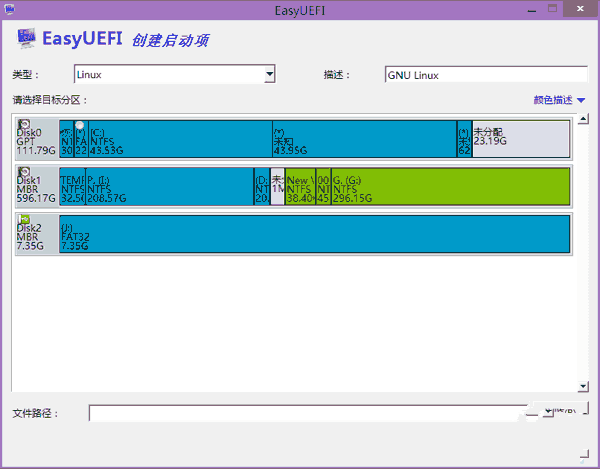The image size is (600, 469).
Task: Minimize the EasyUEFI window
Action: coord(532,10)
